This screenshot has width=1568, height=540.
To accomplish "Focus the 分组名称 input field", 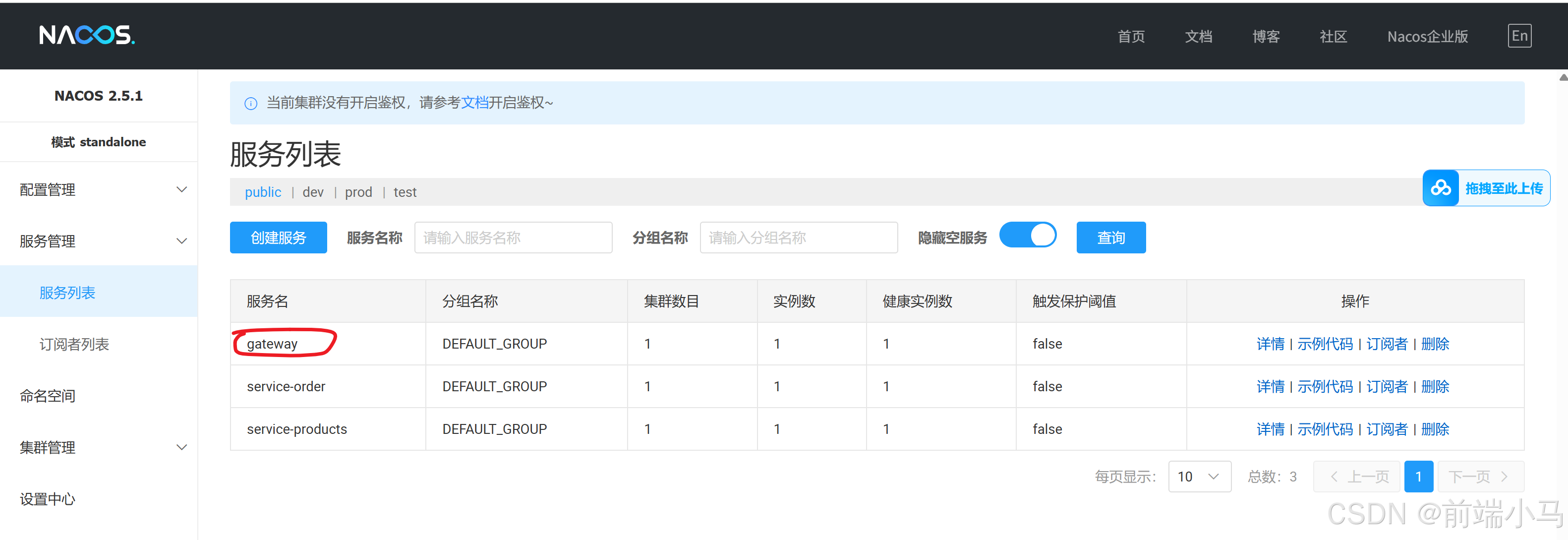I will (x=799, y=238).
